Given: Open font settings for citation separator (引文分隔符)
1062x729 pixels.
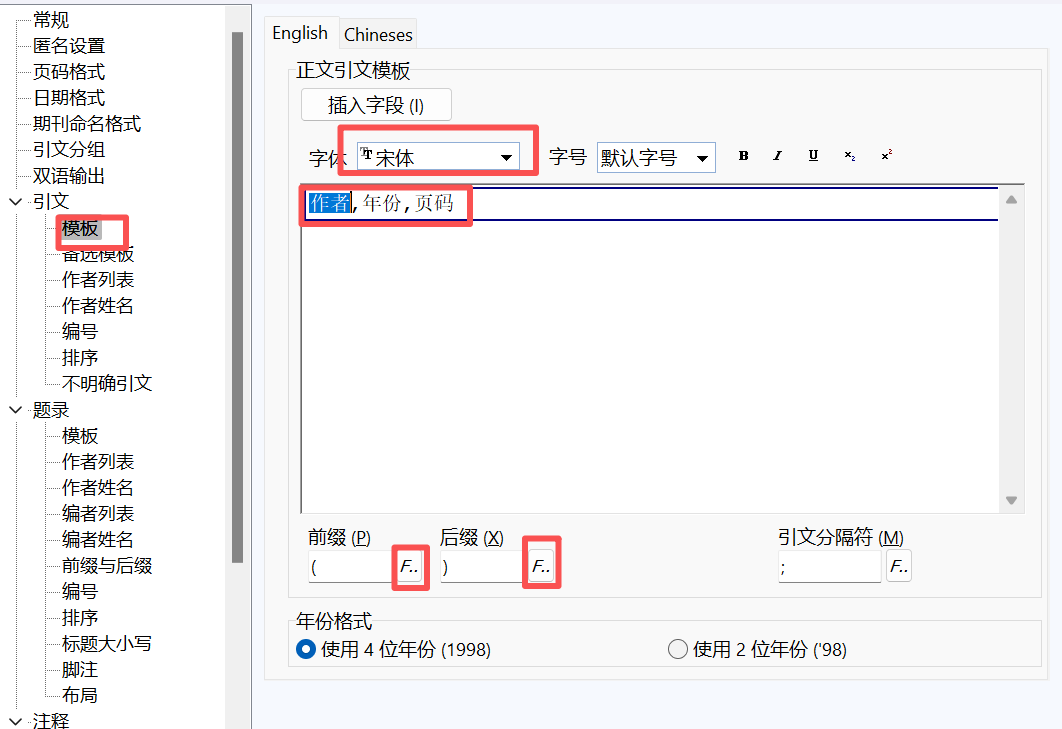Looking at the screenshot, I should tap(898, 567).
